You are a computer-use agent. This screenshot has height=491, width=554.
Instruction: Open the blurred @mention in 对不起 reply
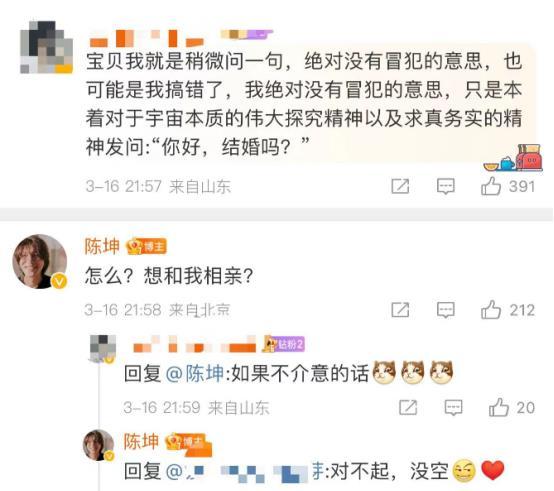245,471
